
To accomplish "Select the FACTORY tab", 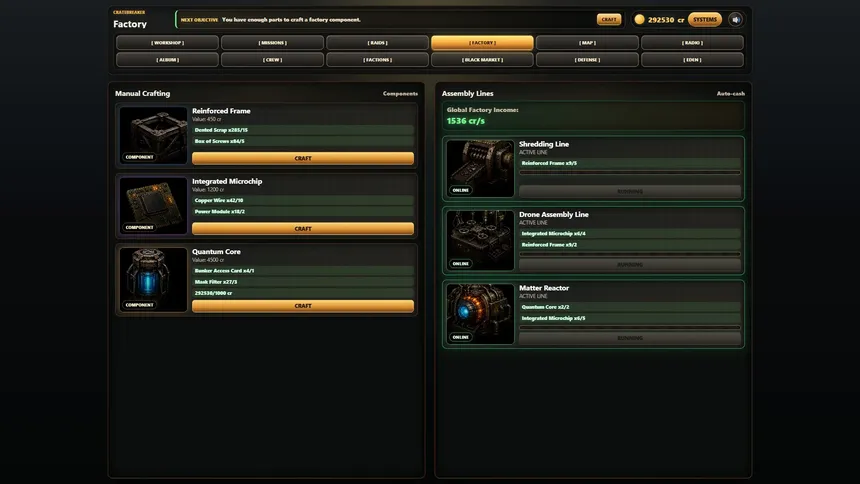I will (x=482, y=43).
